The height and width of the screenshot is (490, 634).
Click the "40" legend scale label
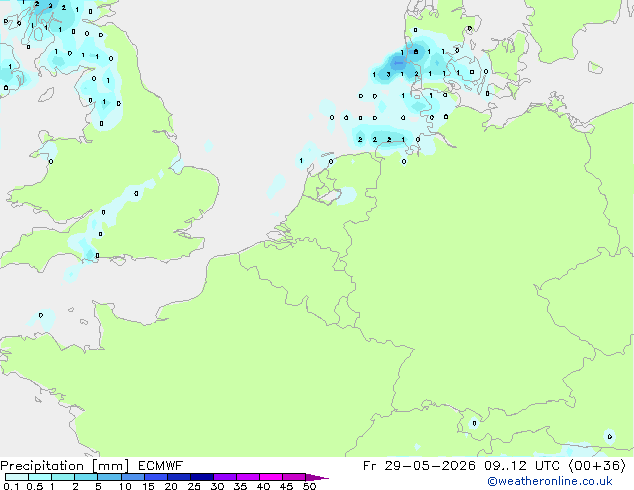[x=263, y=486]
